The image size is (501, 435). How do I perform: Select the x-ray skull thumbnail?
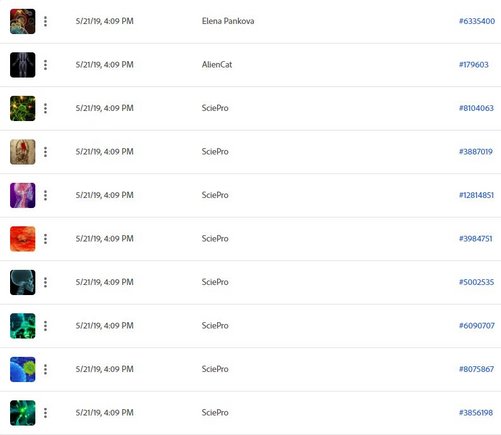(23, 282)
